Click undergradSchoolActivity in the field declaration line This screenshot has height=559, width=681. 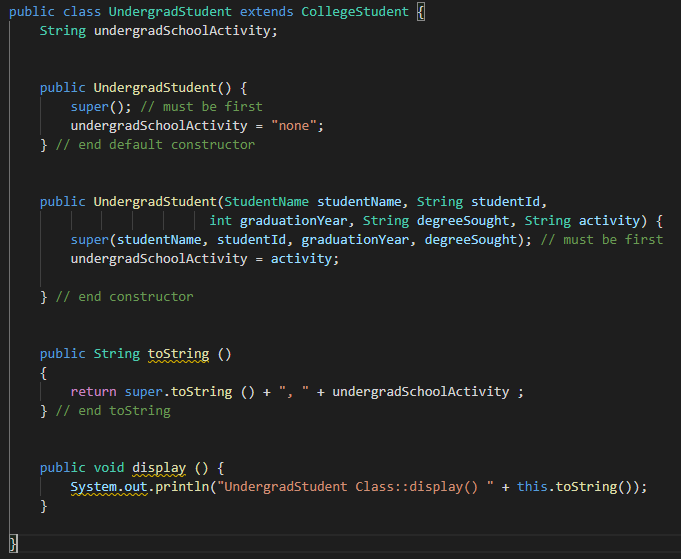point(182,31)
